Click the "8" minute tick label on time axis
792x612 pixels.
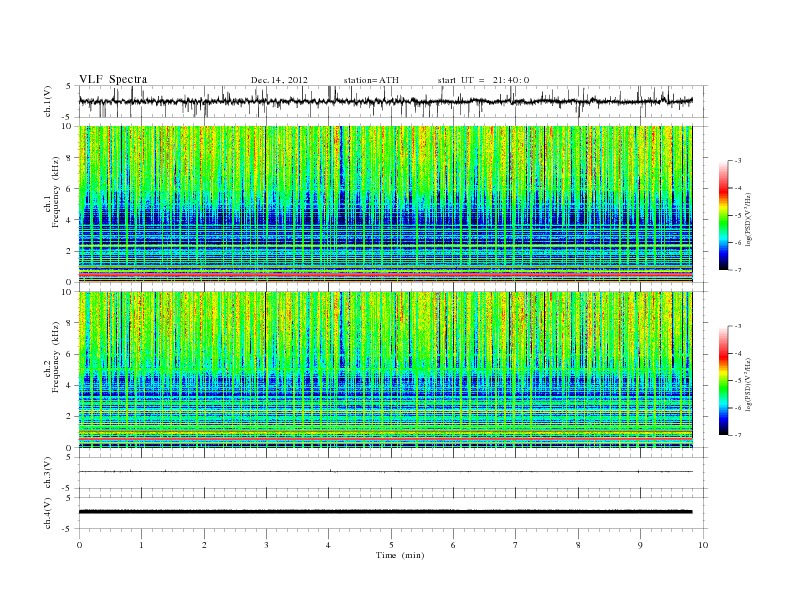[578, 545]
